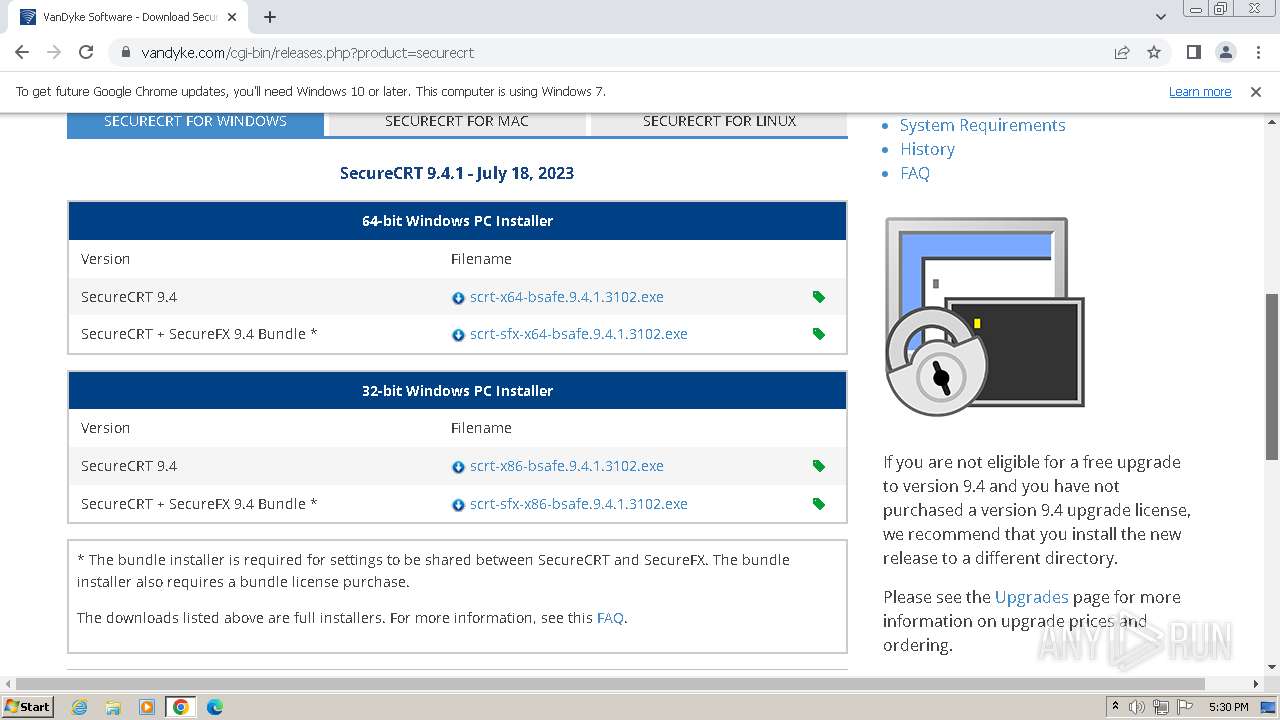Click Learn more in update notification
Viewport: 1280px width, 720px height.
point(1200,91)
